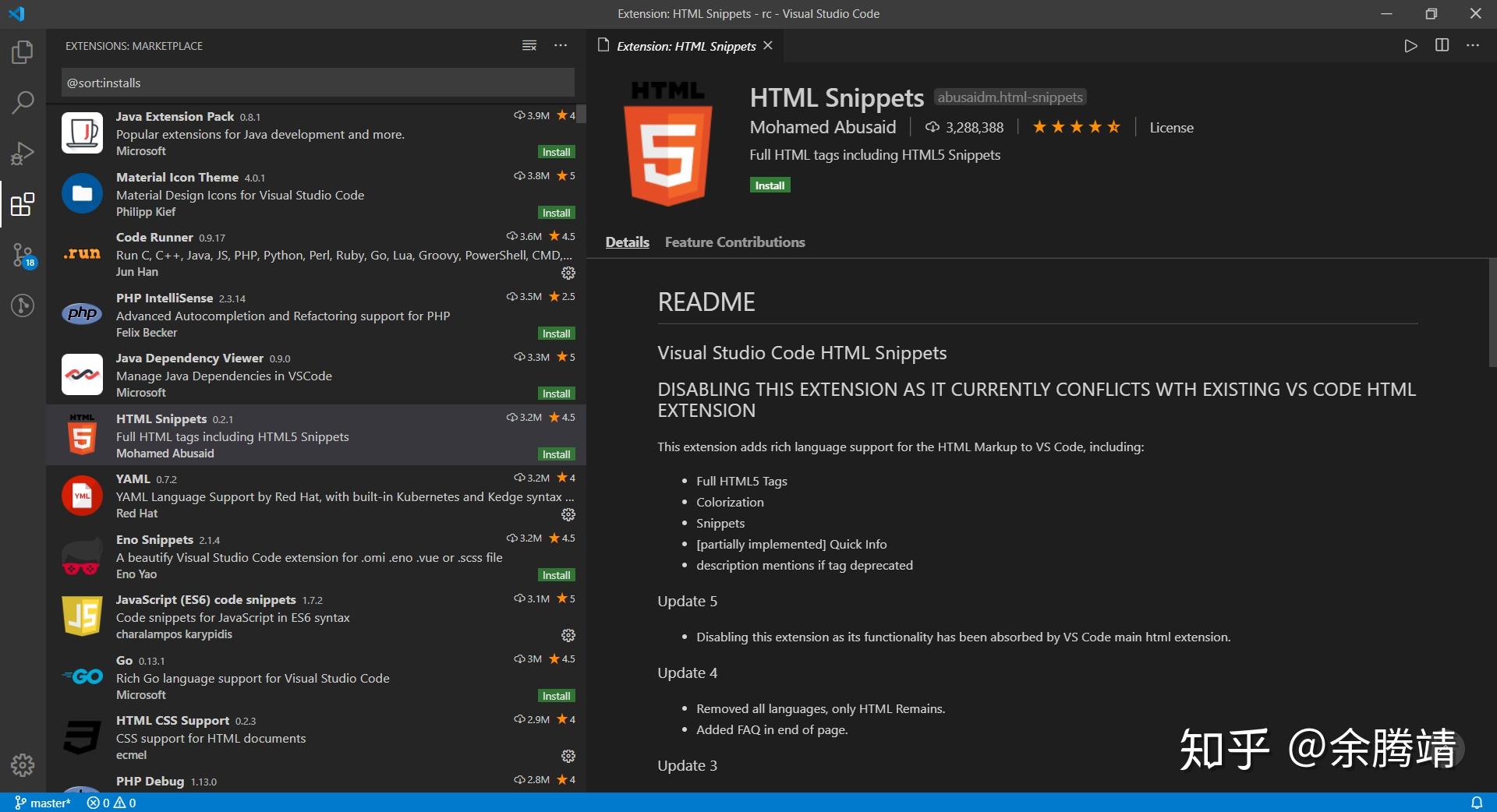Viewport: 1497px width, 812px height.
Task: Click the extensions search input field
Action: [317, 82]
